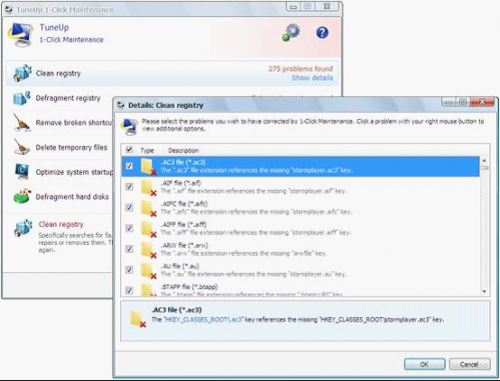Select the Remove broken shortcuts task
Viewport: 500px width, 381px height.
click(74, 123)
